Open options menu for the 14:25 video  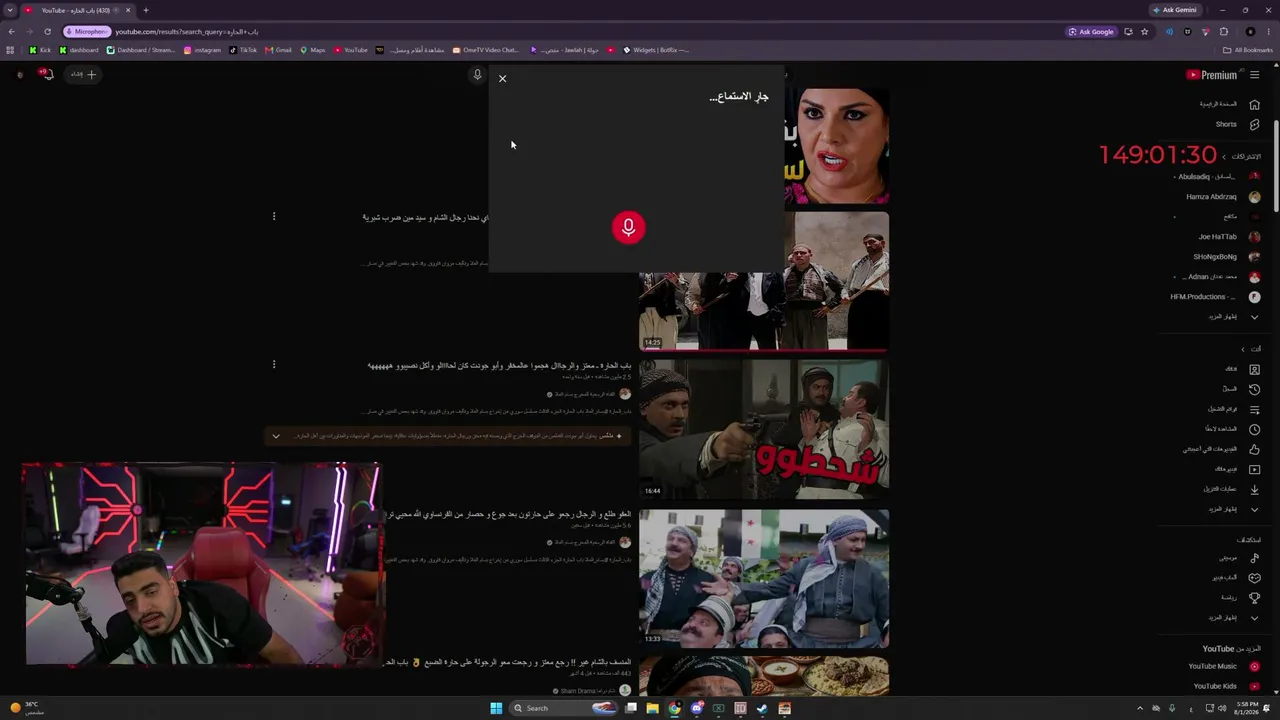274,216
